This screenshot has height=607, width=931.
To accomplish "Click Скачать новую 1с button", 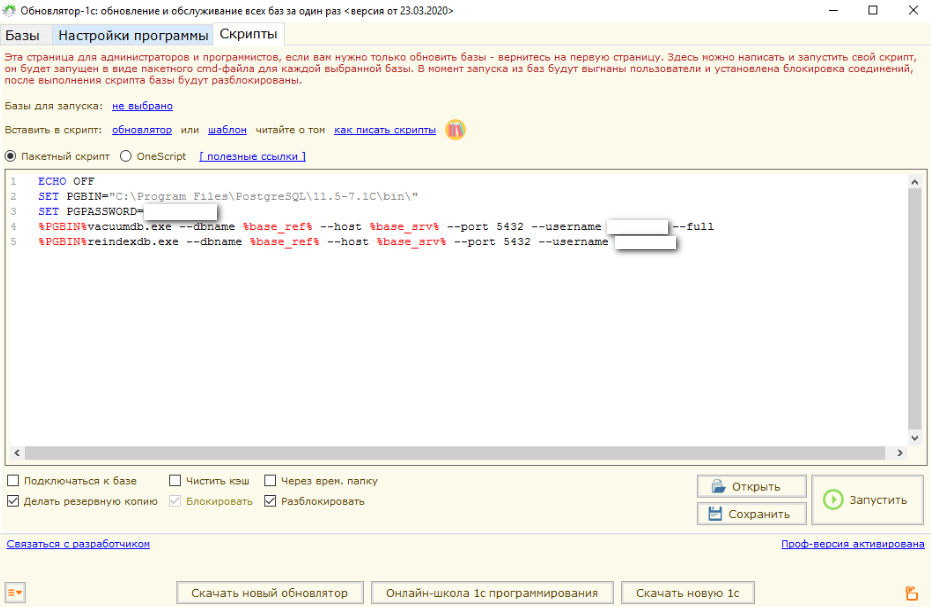I will [x=688, y=593].
